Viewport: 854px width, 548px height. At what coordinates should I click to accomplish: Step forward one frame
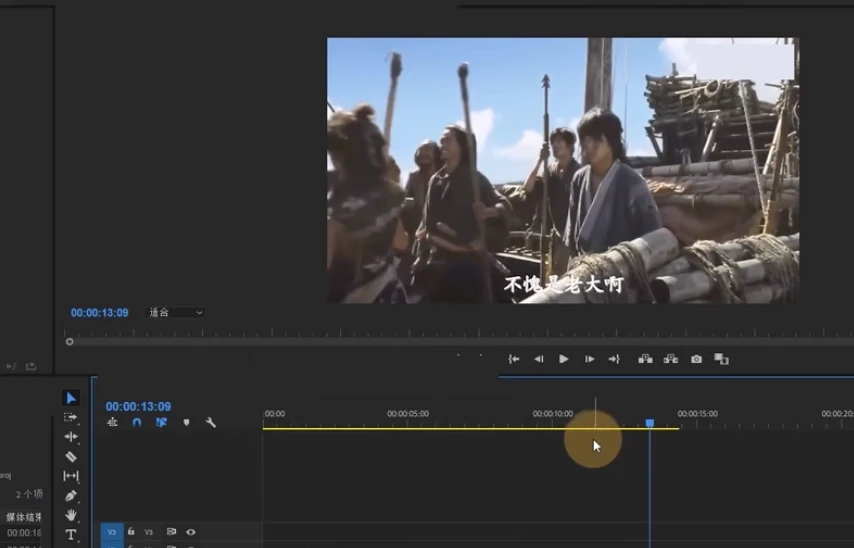pos(589,359)
